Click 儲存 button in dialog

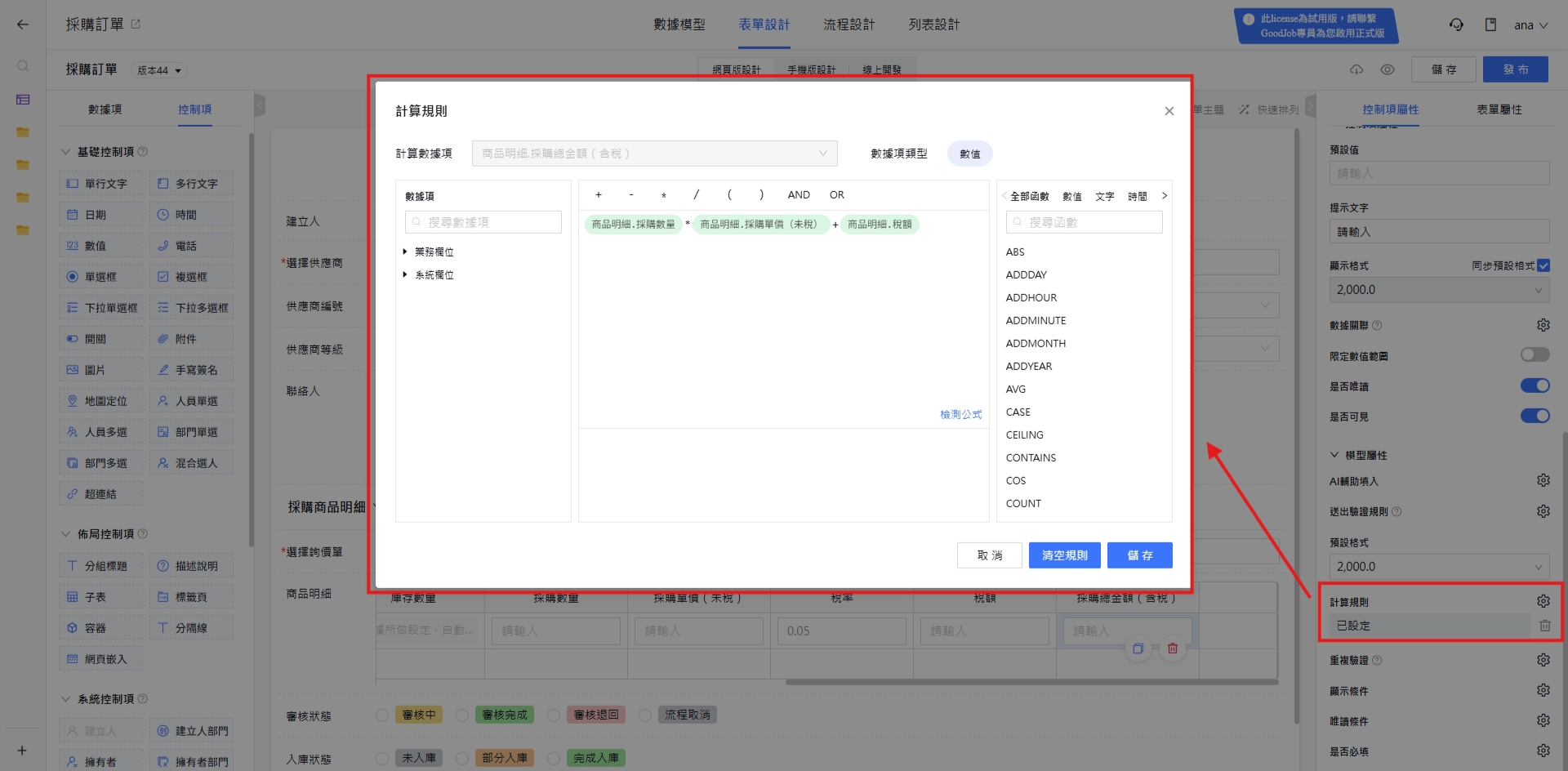coord(1140,555)
